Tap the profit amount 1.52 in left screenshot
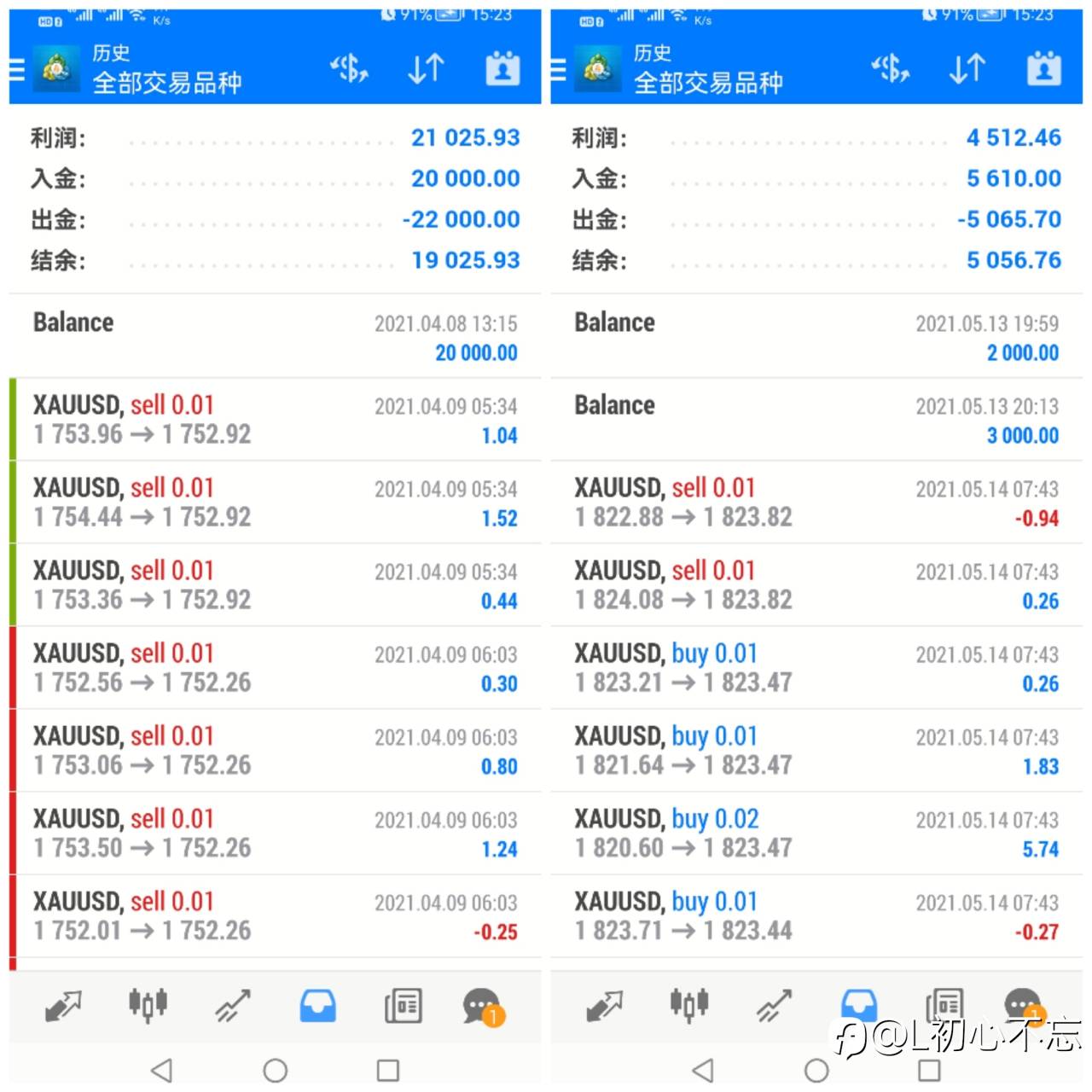This screenshot has width=1092, height=1092. [499, 518]
